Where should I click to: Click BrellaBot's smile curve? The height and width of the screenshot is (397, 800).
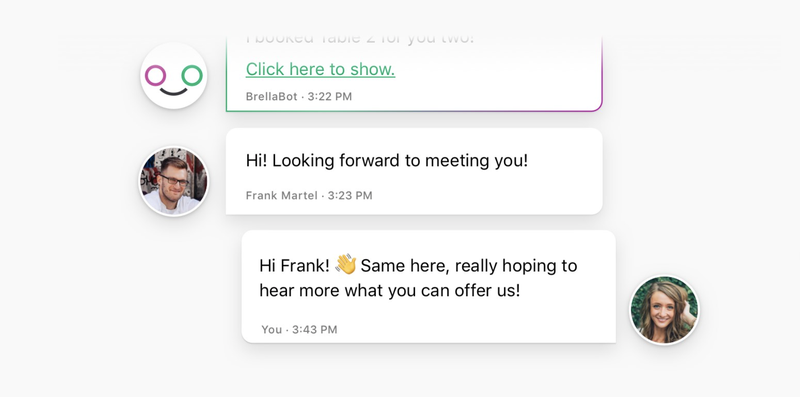[173, 91]
